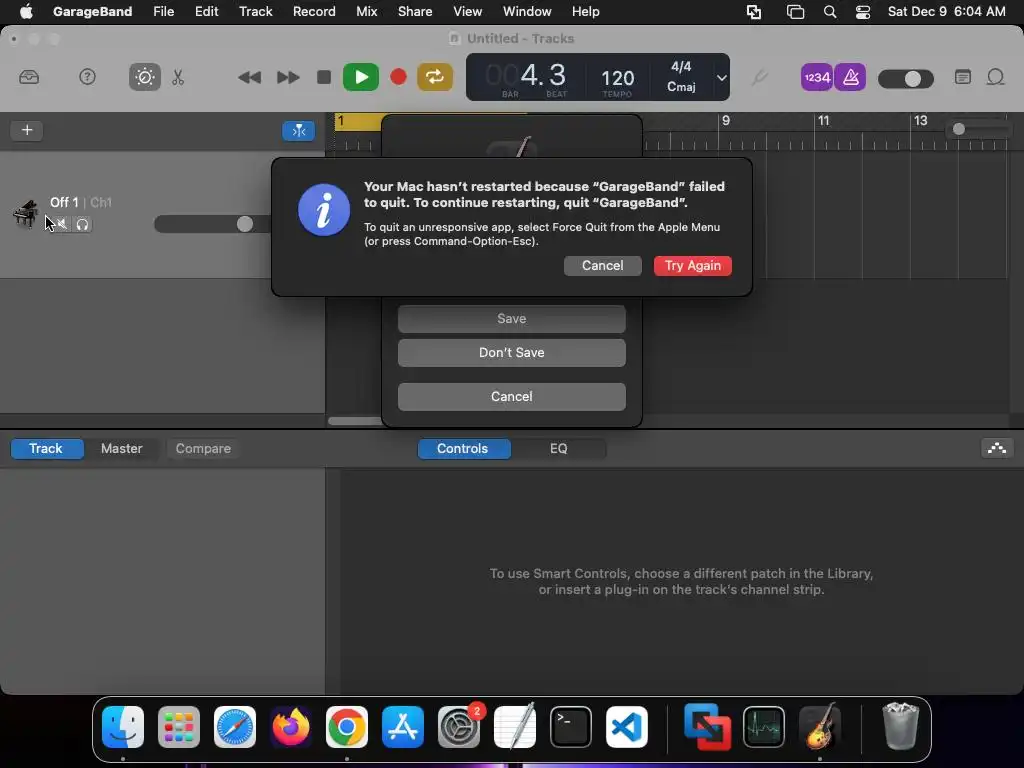Click the arpeggiator button in Smart Controls

(997, 448)
